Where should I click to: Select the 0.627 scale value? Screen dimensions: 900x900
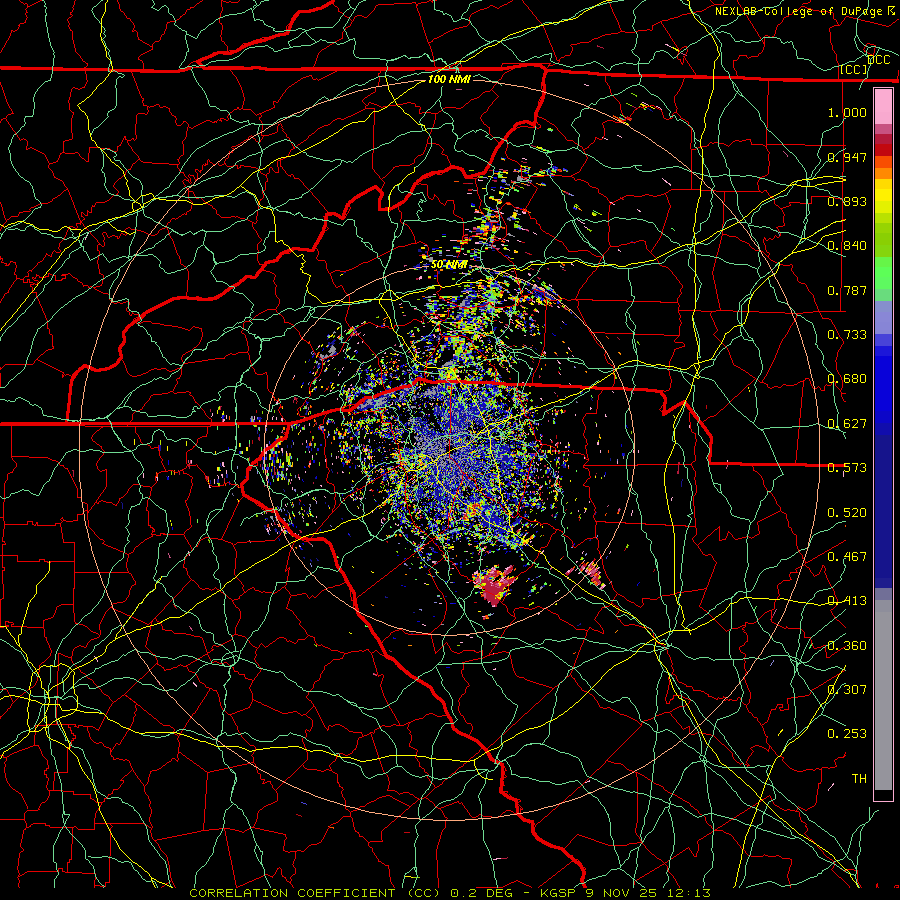click(x=847, y=424)
